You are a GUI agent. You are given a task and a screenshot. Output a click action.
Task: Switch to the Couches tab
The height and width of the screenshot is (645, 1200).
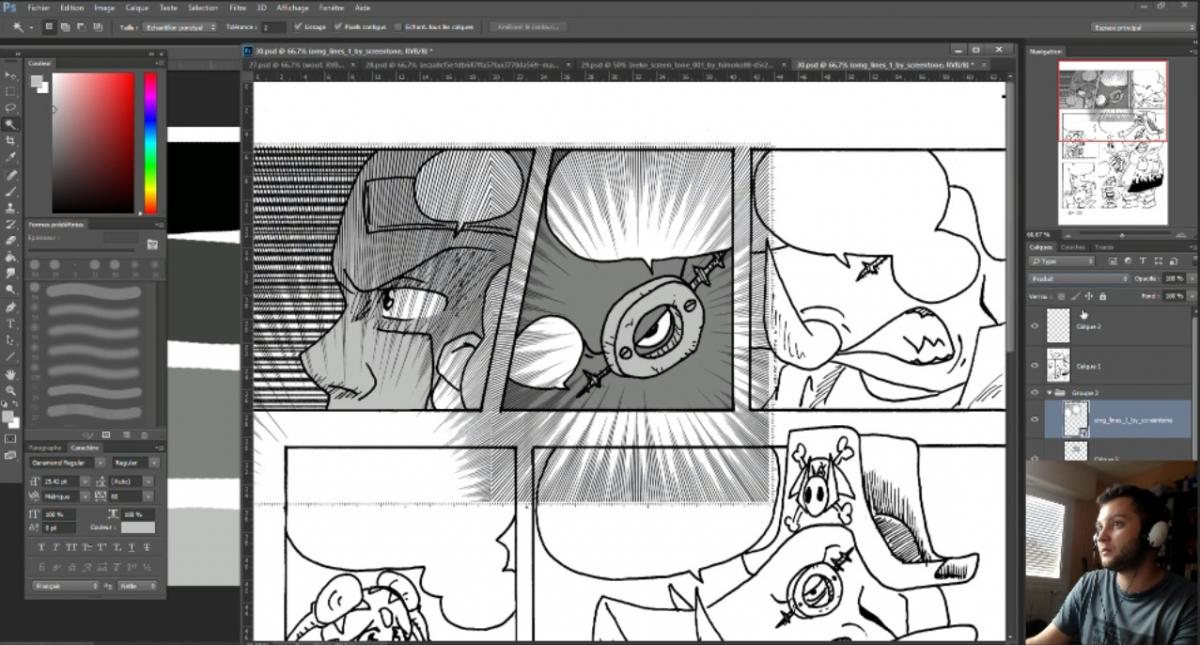pos(1073,246)
